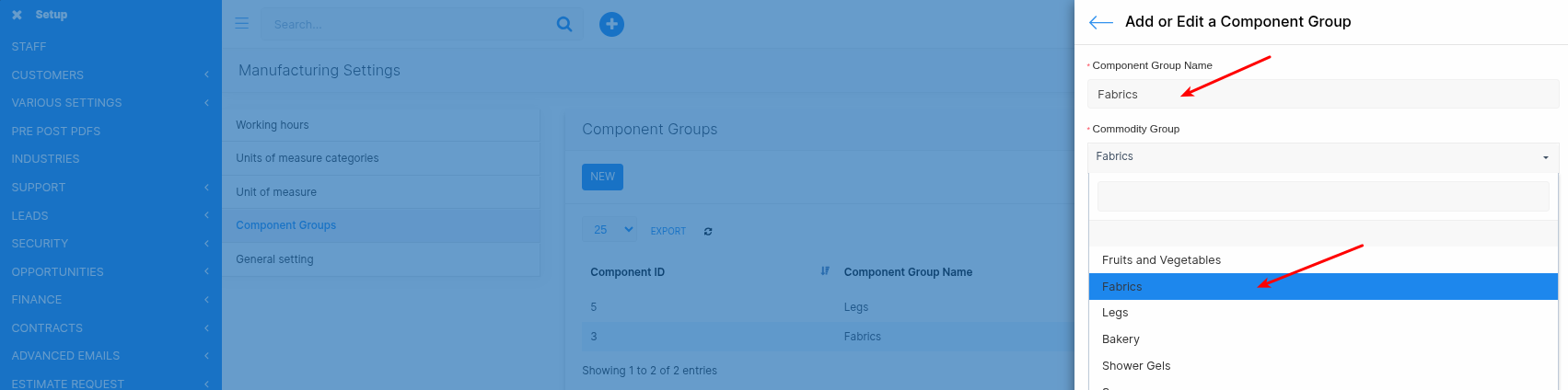This screenshot has height=390, width=1568.
Task: Select Fruits and Vegetables commodity option
Action: (x=1161, y=260)
